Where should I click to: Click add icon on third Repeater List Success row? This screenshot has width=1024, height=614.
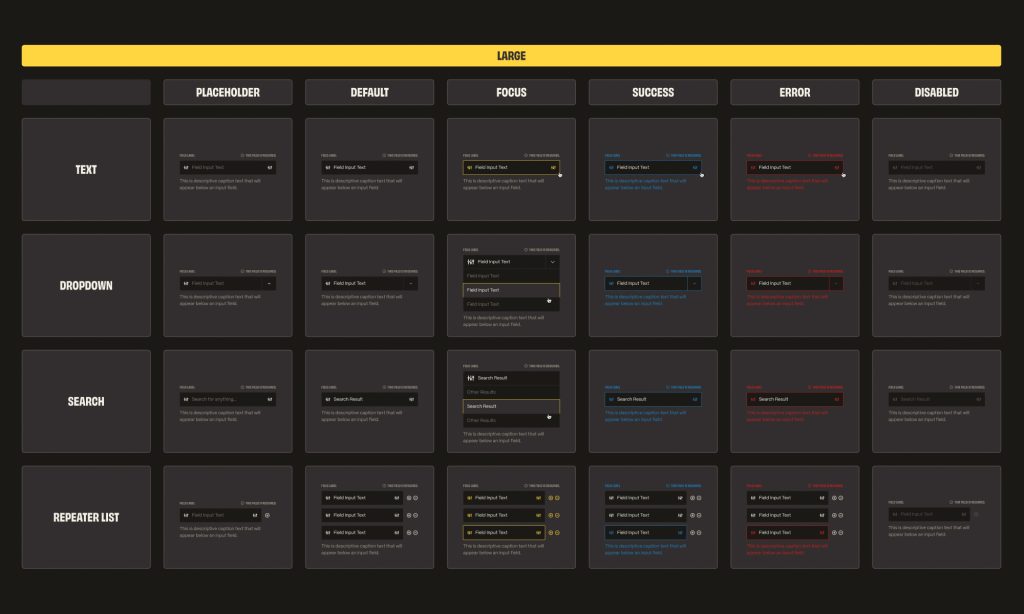click(692, 532)
